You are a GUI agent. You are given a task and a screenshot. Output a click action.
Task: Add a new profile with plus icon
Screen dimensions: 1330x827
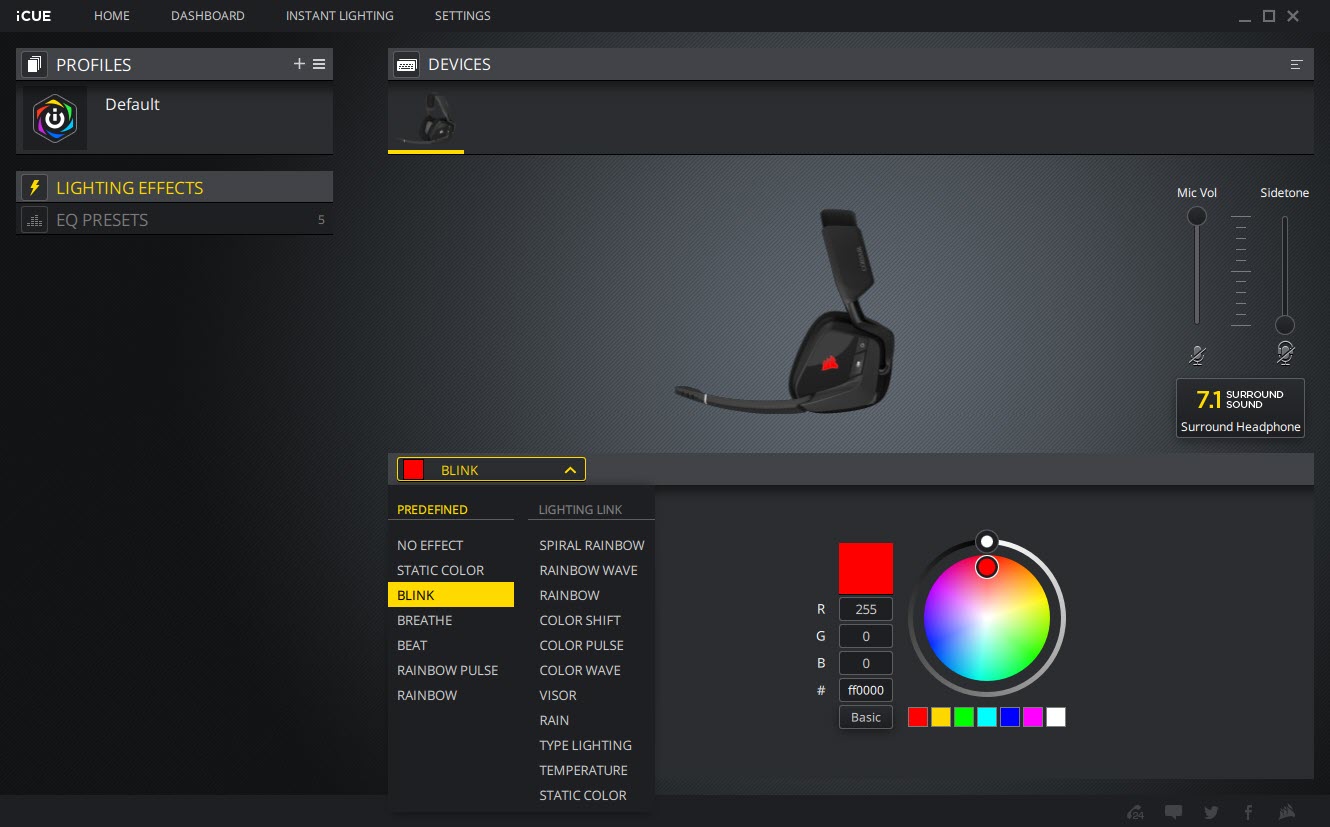click(299, 64)
